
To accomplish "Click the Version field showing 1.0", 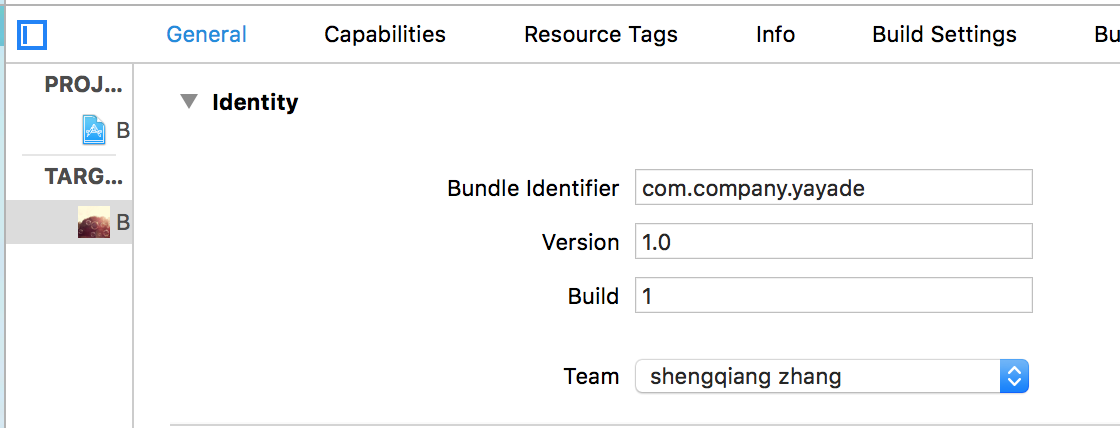I will 834,242.
